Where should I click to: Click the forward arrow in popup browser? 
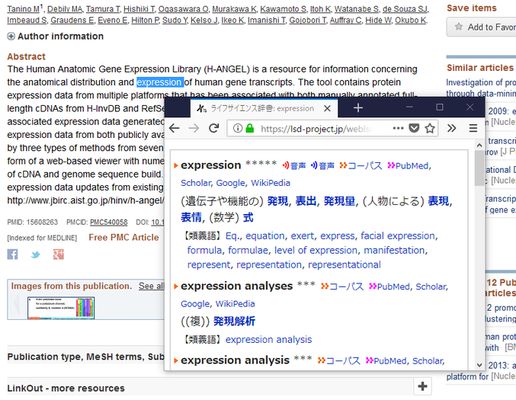194,128
